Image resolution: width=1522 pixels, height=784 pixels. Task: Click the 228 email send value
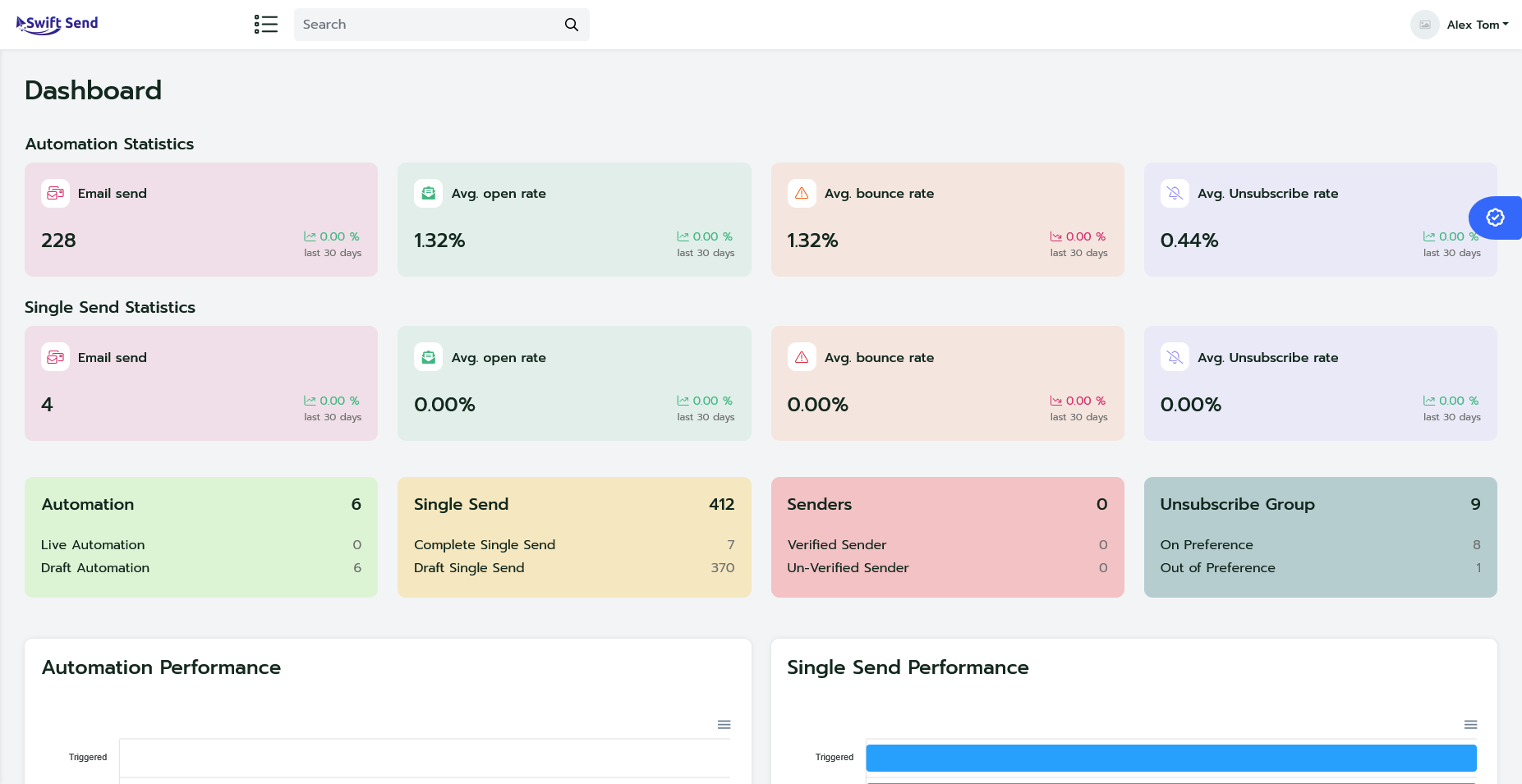(x=58, y=241)
